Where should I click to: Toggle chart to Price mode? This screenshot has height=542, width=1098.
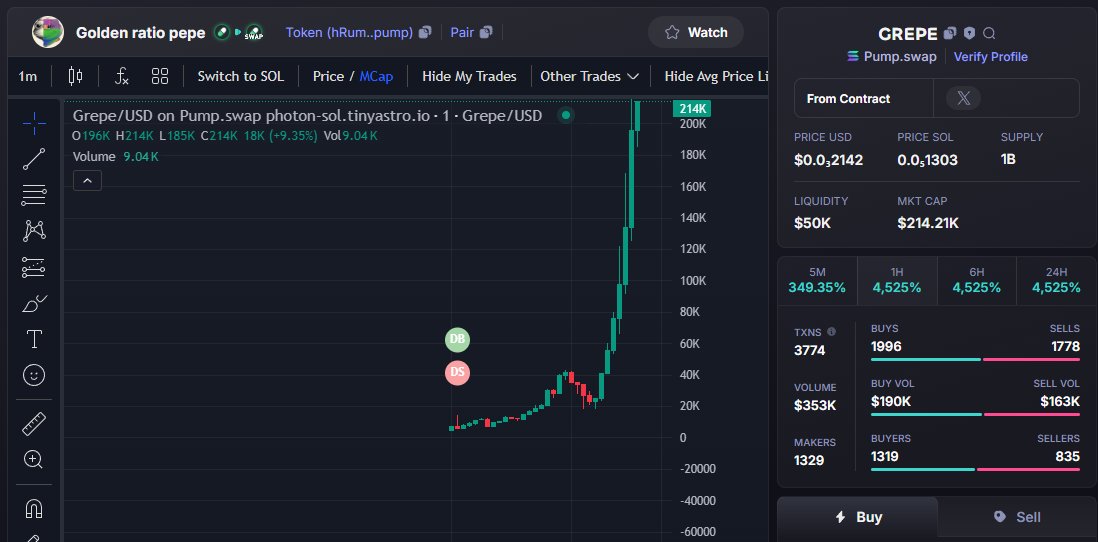tap(328, 76)
